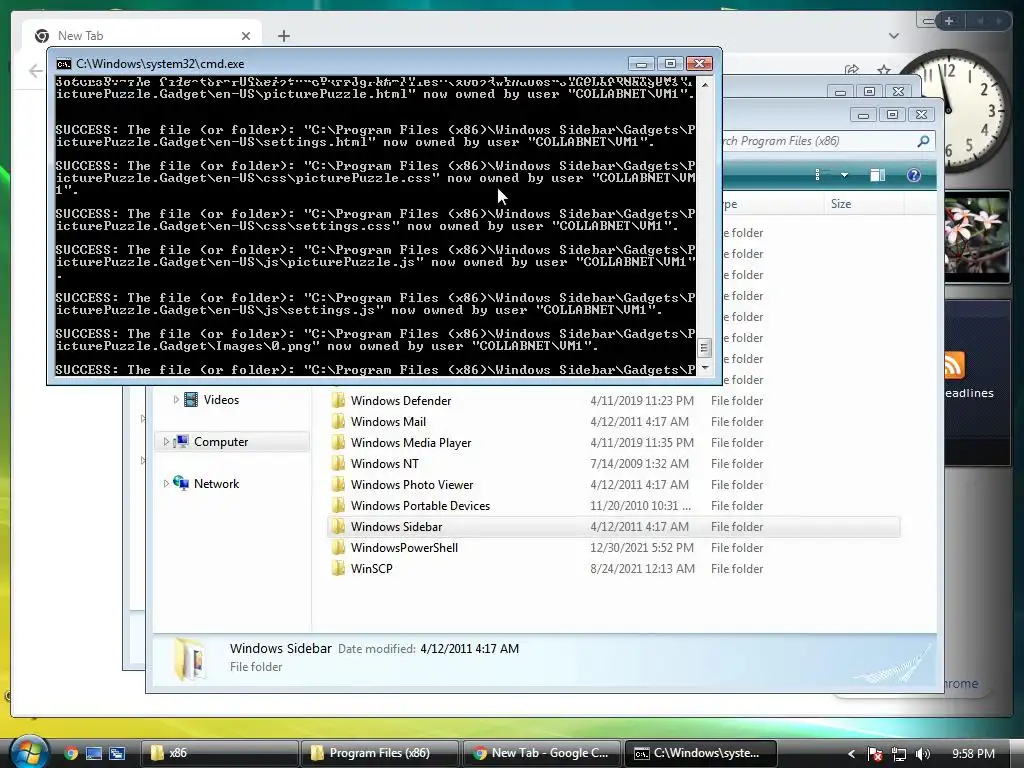Expand the Videos tree node
Image resolution: width=1024 pixels, height=768 pixels.
tap(176, 400)
